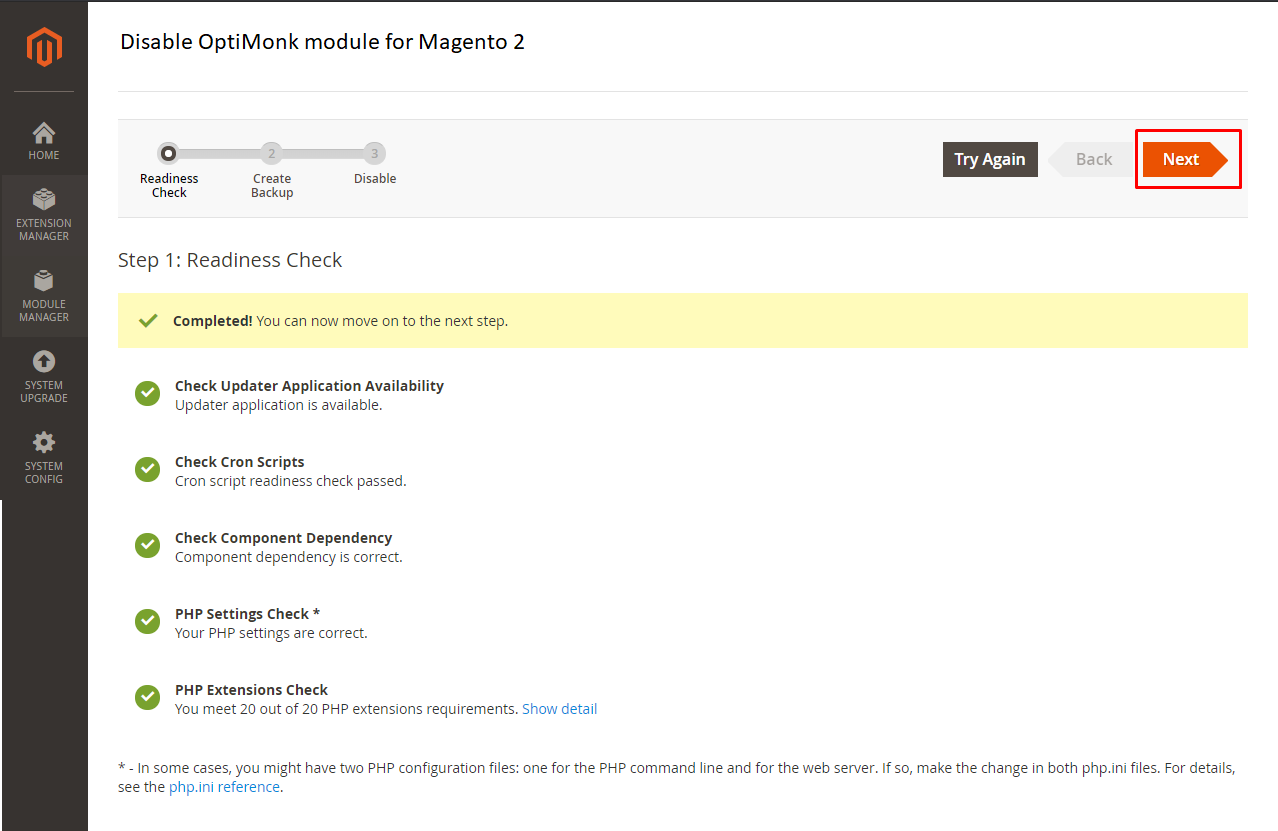Select step 2 Create Backup marker
This screenshot has height=831, width=1278.
271,153
